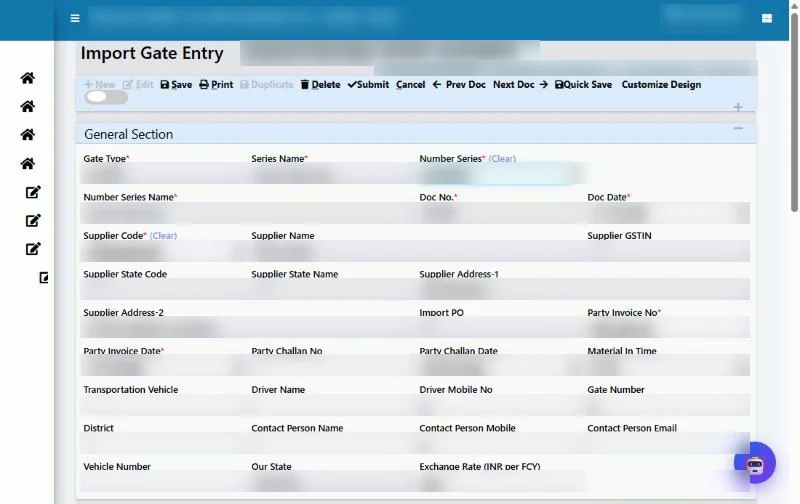The image size is (800, 504).
Task: Click the Supplier Address-1 field
Action: pos(583,290)
